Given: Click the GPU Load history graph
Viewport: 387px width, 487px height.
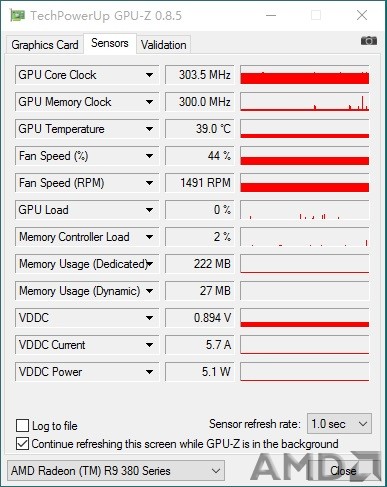Looking at the screenshot, I should (x=305, y=210).
